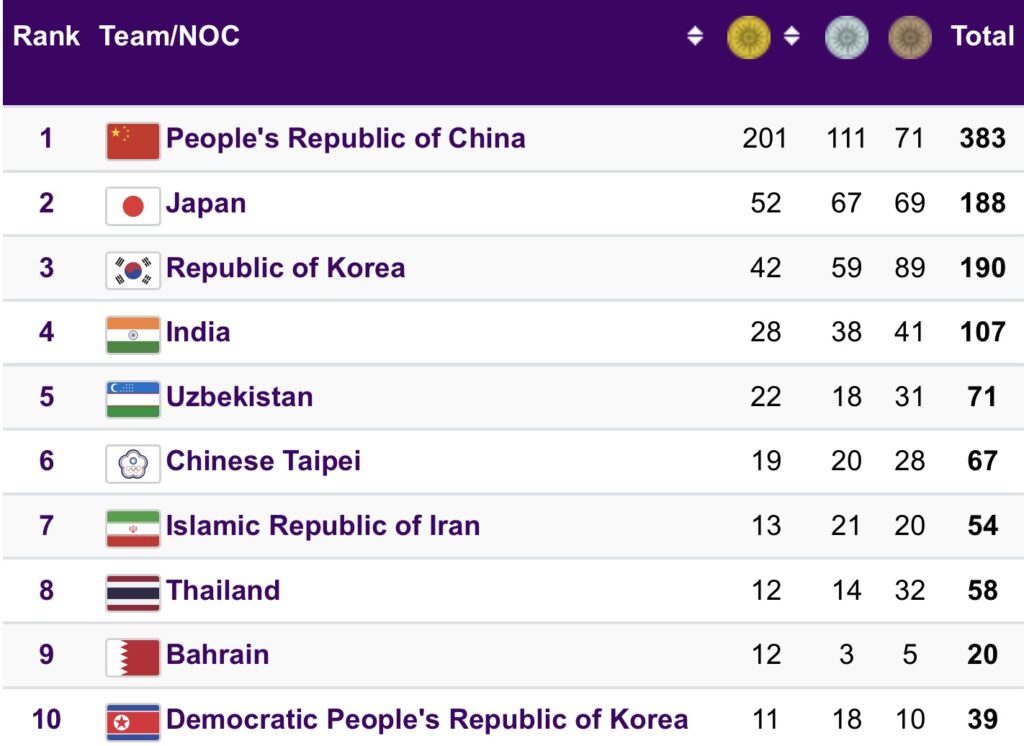Open People's Republic of China link
The width and height of the screenshot is (1024, 746).
tap(345, 138)
